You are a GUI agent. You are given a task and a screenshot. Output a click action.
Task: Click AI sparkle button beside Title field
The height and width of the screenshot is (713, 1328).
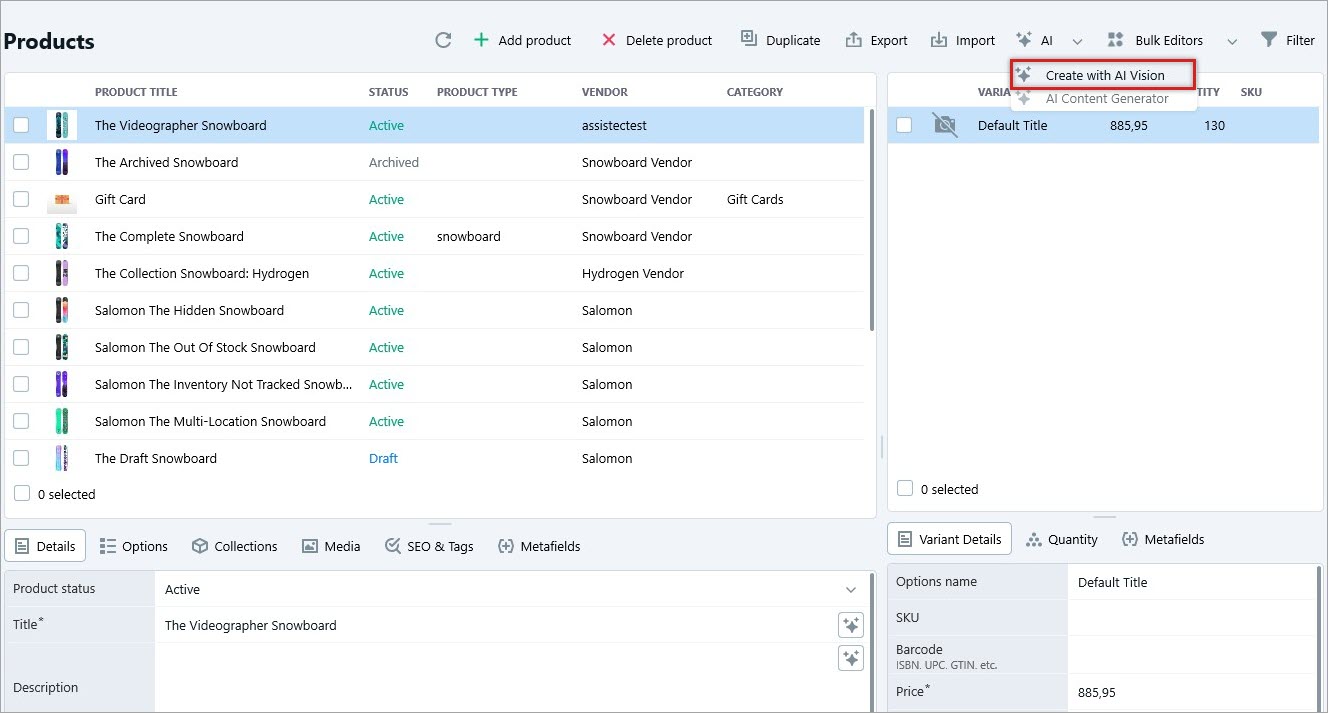(x=851, y=625)
